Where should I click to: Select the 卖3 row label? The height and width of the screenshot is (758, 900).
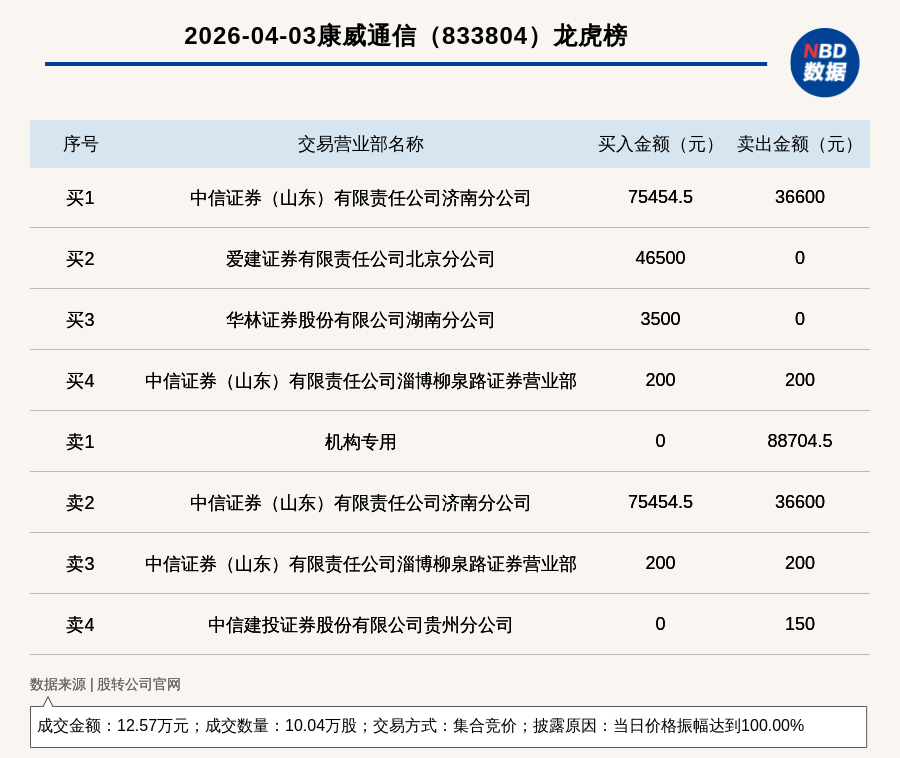click(80, 564)
